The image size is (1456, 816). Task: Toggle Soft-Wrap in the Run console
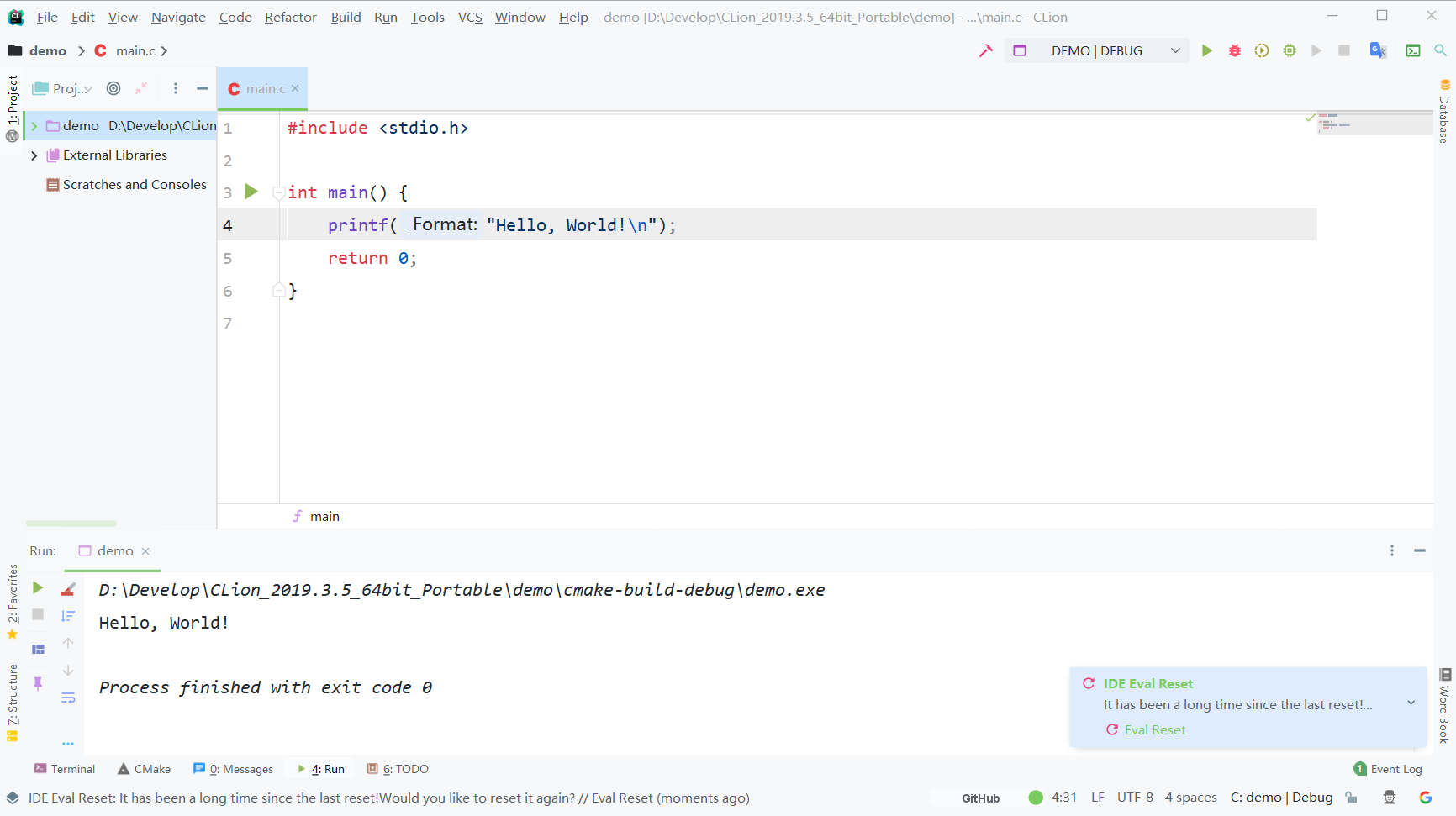tap(68, 698)
